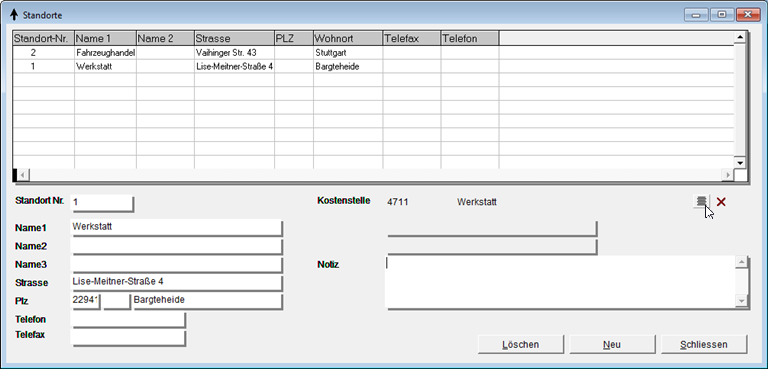Focus the Standort Nr. input field
The image size is (768, 369).
click(x=102, y=203)
